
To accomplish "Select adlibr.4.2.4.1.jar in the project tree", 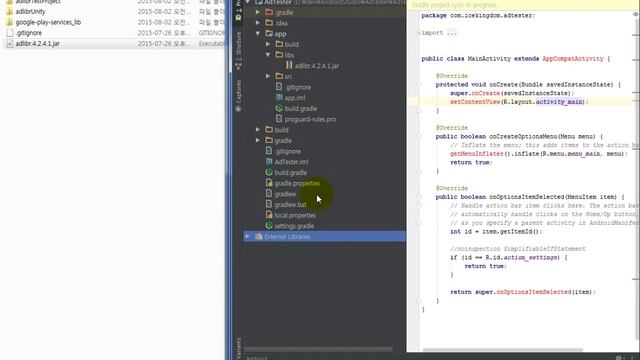I will 317,65.
